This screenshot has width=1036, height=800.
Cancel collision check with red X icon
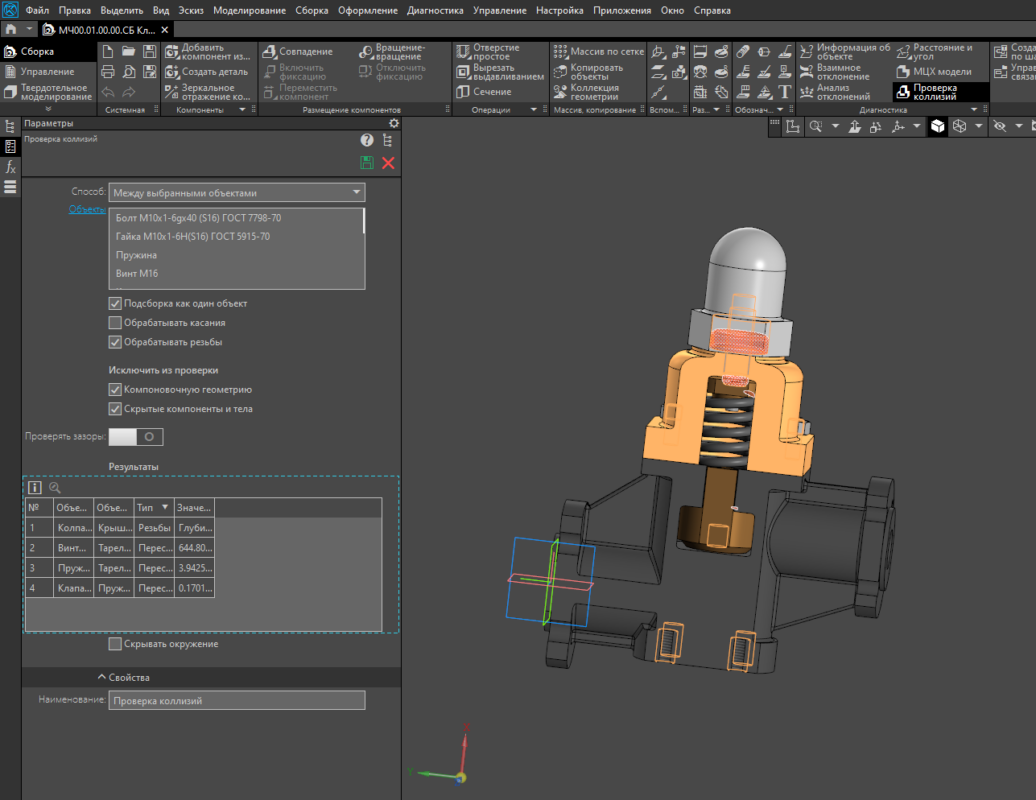(388, 163)
